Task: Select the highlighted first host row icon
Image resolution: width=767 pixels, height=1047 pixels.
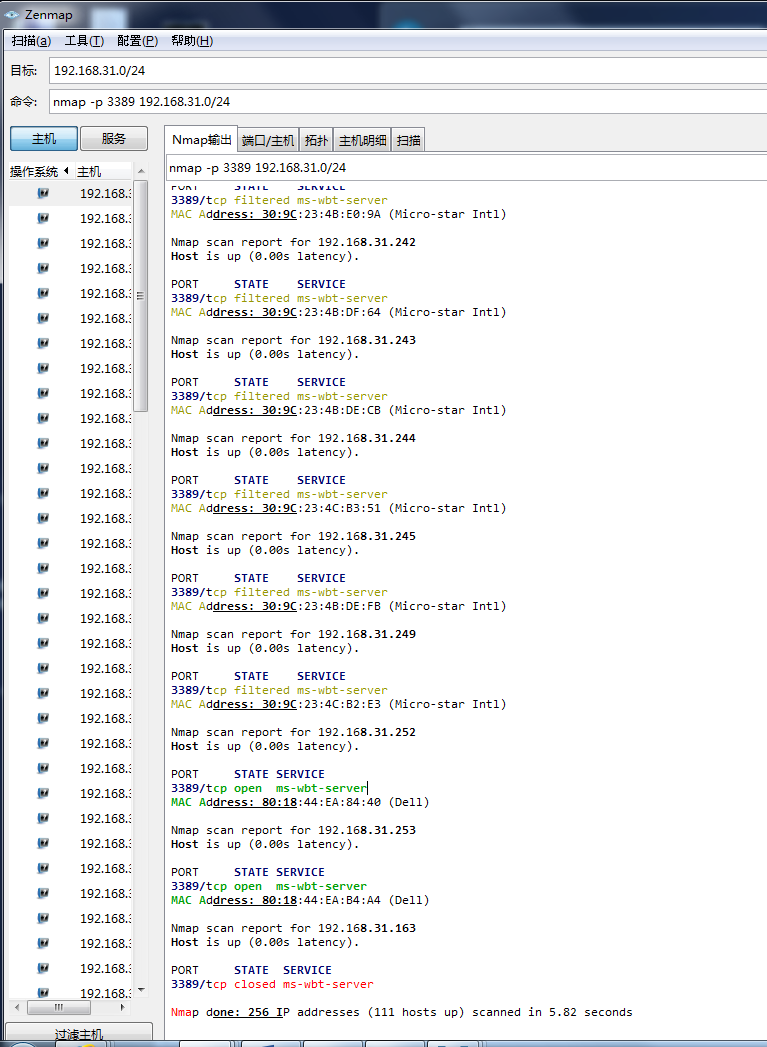Action: click(43, 194)
